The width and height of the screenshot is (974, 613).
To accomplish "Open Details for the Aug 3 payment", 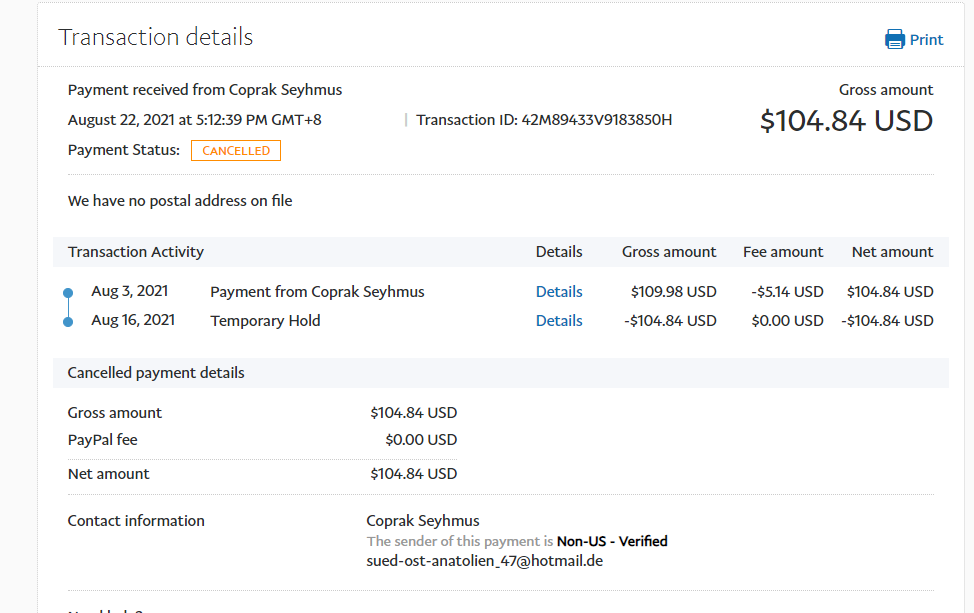I will point(559,292).
